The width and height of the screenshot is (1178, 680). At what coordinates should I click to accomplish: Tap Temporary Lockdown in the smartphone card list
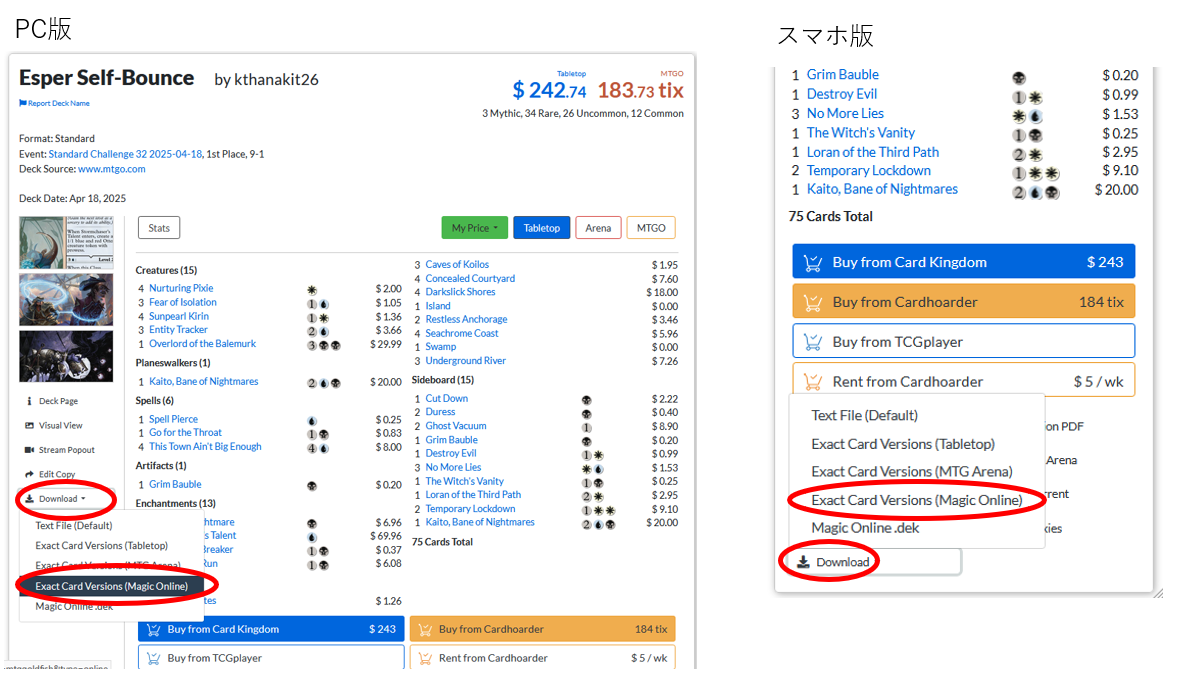click(869, 171)
